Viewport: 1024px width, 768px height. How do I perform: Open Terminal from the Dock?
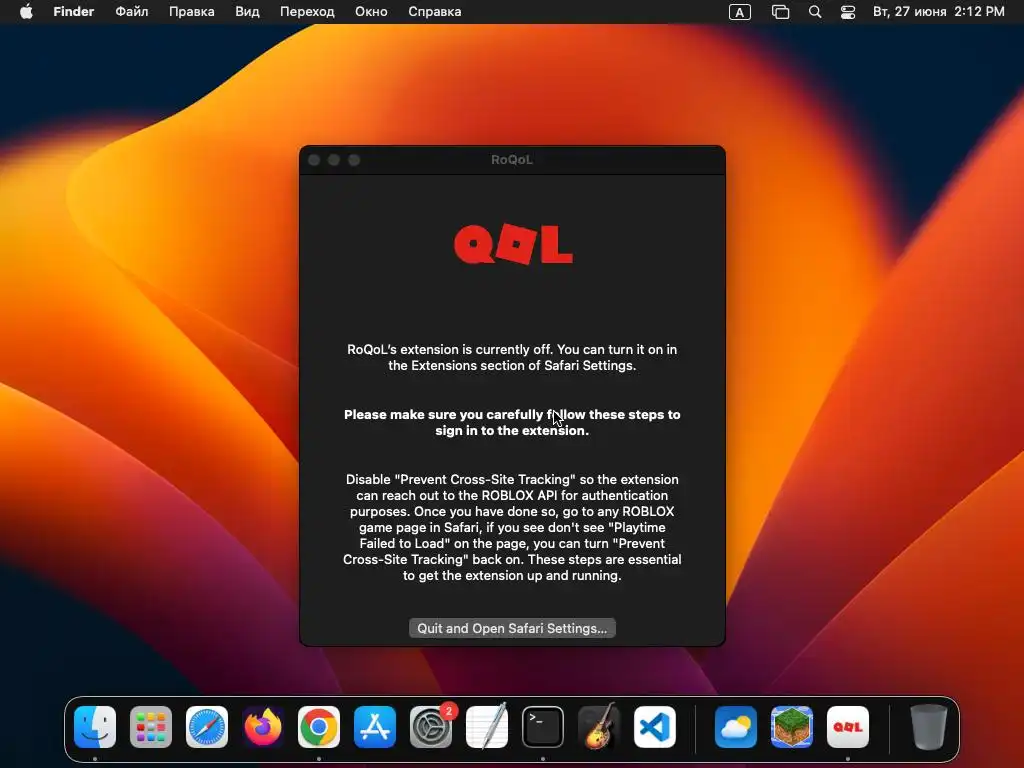[x=543, y=727]
